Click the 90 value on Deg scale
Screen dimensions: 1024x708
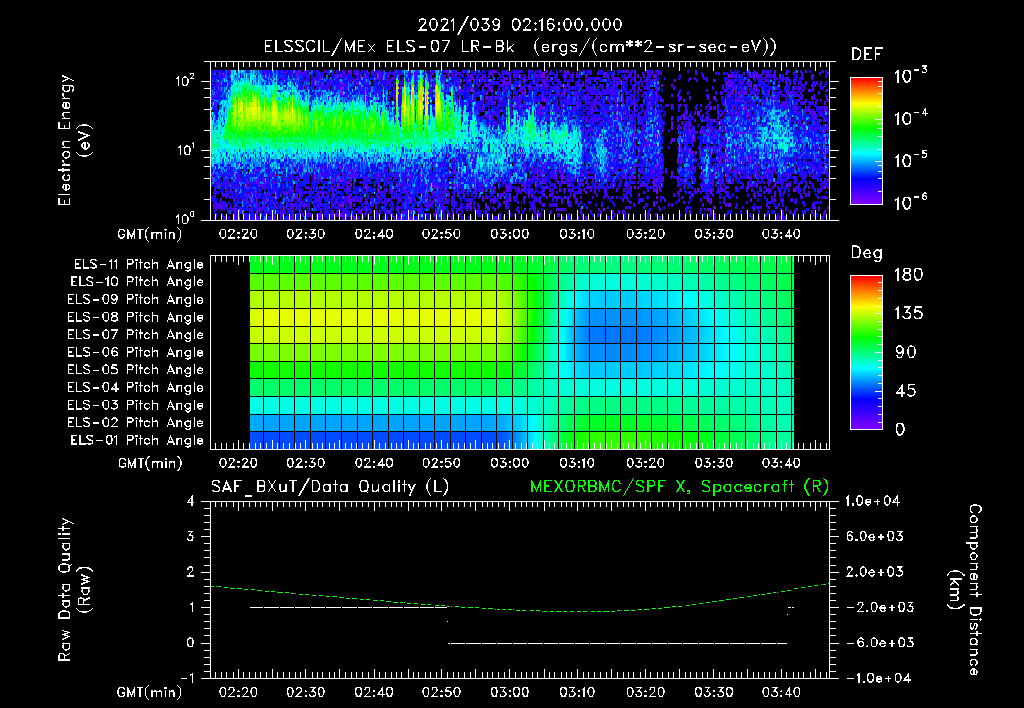906,352
